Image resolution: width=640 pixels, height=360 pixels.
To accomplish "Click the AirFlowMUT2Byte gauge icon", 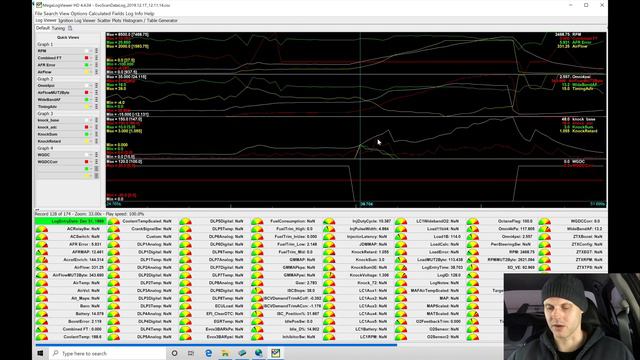I will click(42, 276).
